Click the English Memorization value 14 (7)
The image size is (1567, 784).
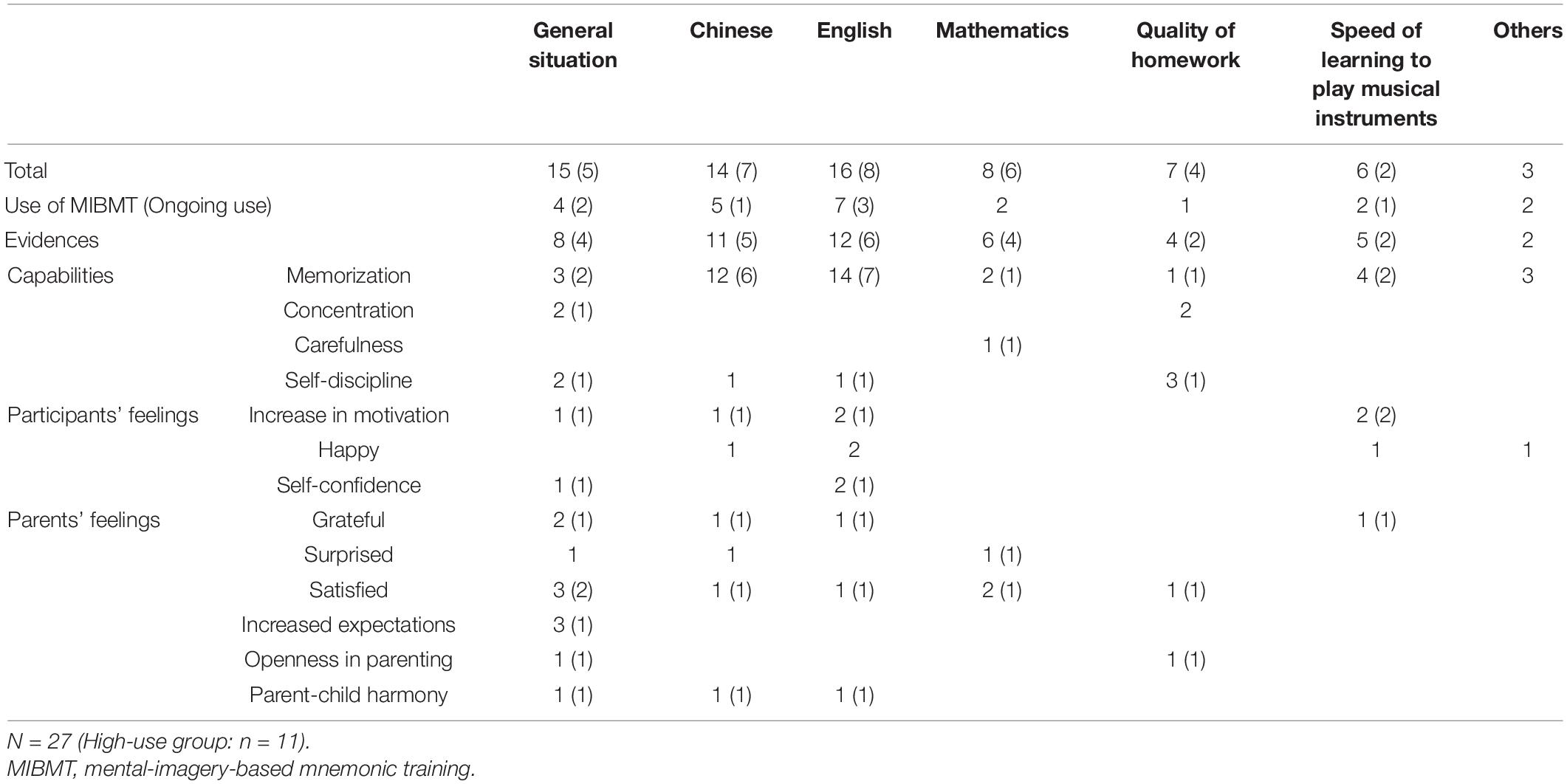pyautogui.click(x=854, y=275)
